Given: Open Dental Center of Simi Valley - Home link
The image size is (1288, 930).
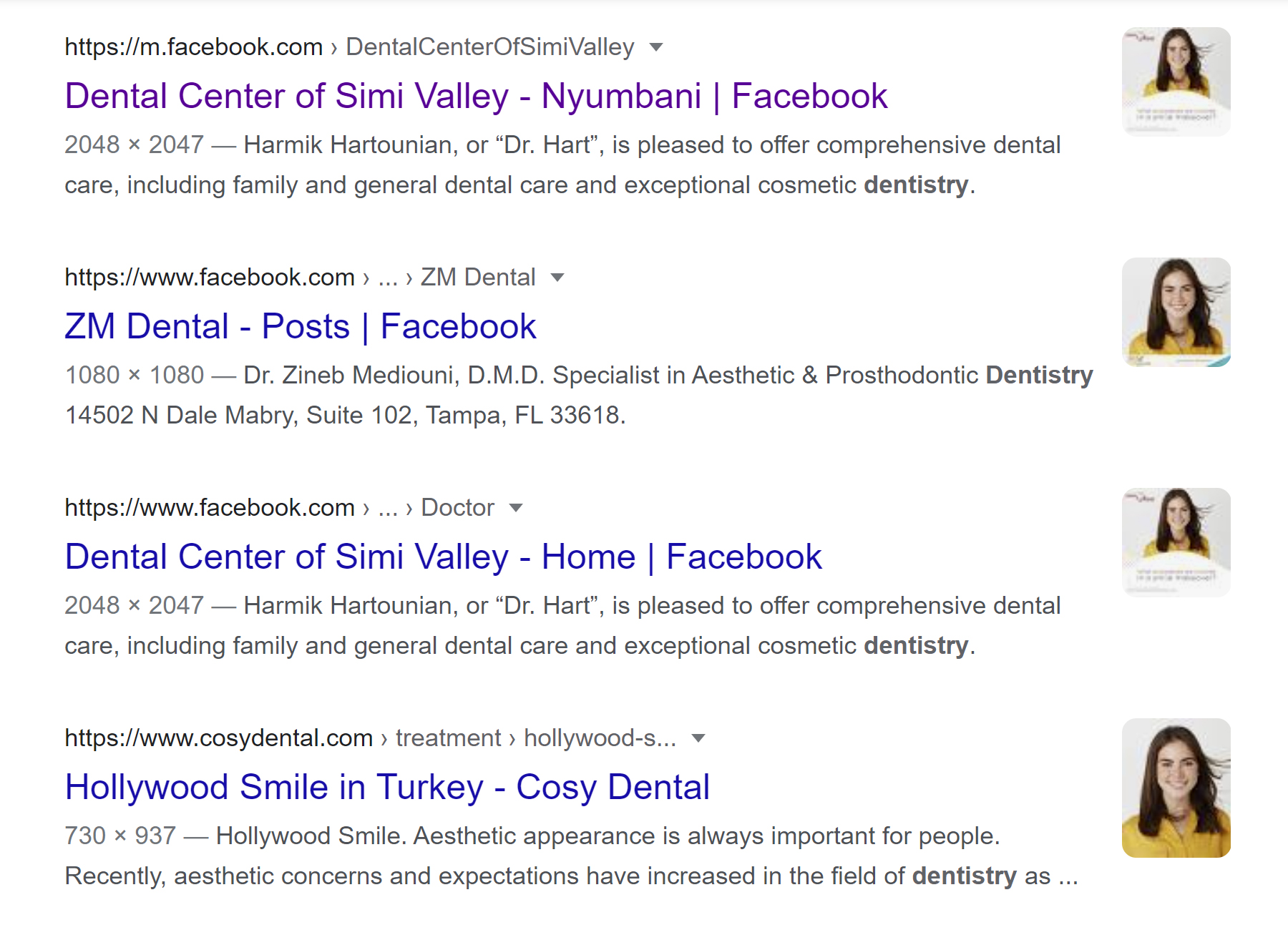Looking at the screenshot, I should coord(443,557).
